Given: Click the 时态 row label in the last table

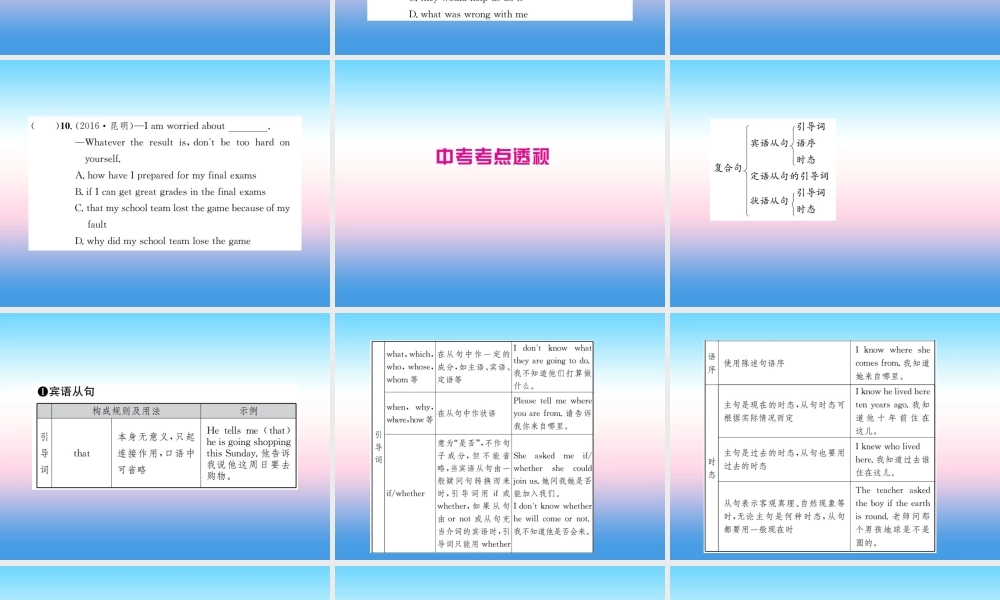Looking at the screenshot, I should coord(712,467).
